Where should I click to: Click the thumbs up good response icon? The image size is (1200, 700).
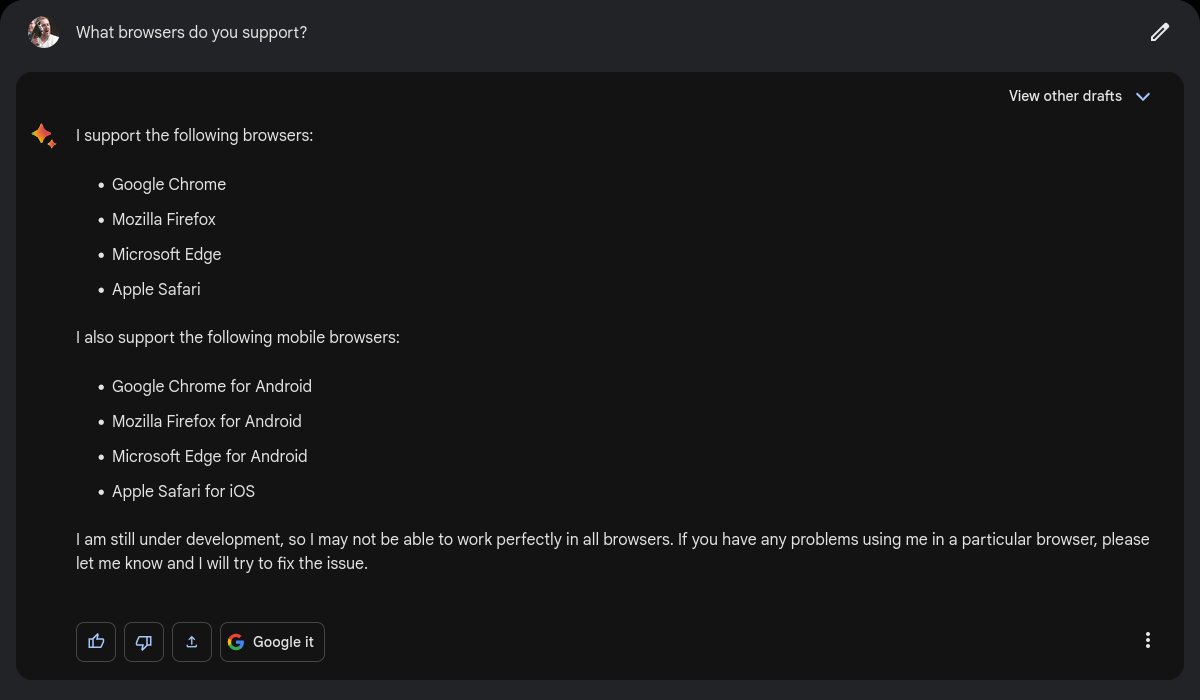click(96, 642)
